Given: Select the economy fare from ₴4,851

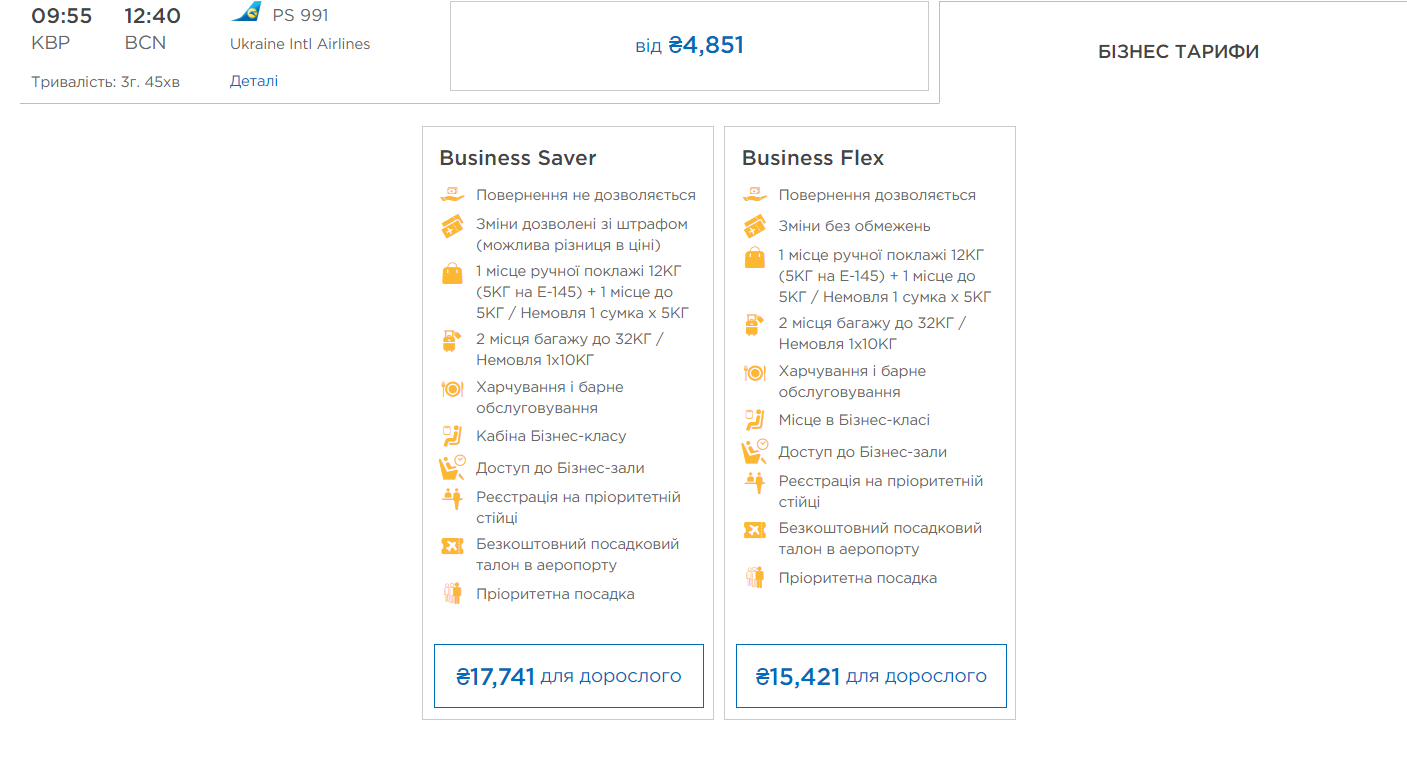Looking at the screenshot, I should point(689,46).
